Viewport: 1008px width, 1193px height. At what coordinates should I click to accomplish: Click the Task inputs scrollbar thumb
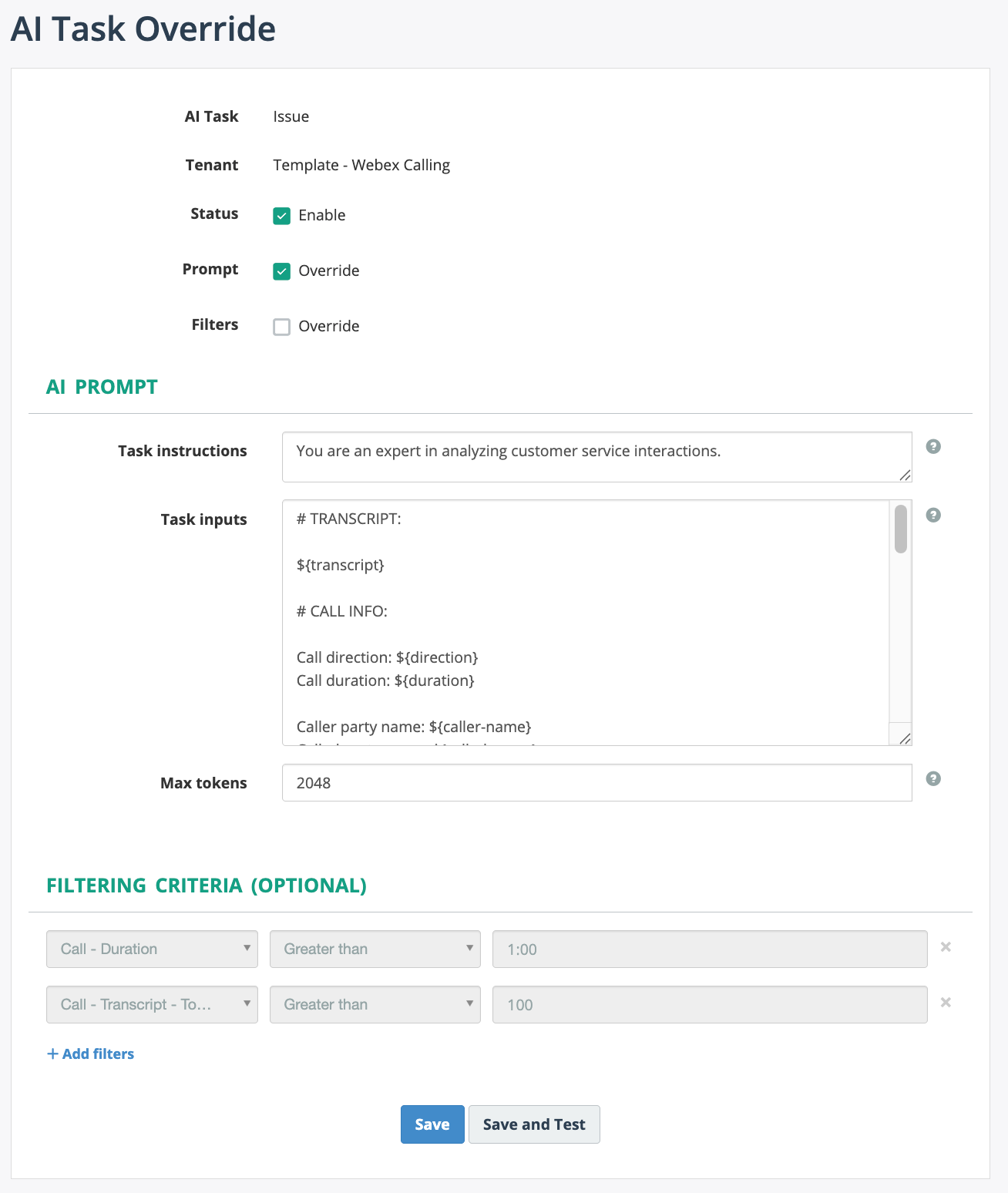[x=900, y=529]
